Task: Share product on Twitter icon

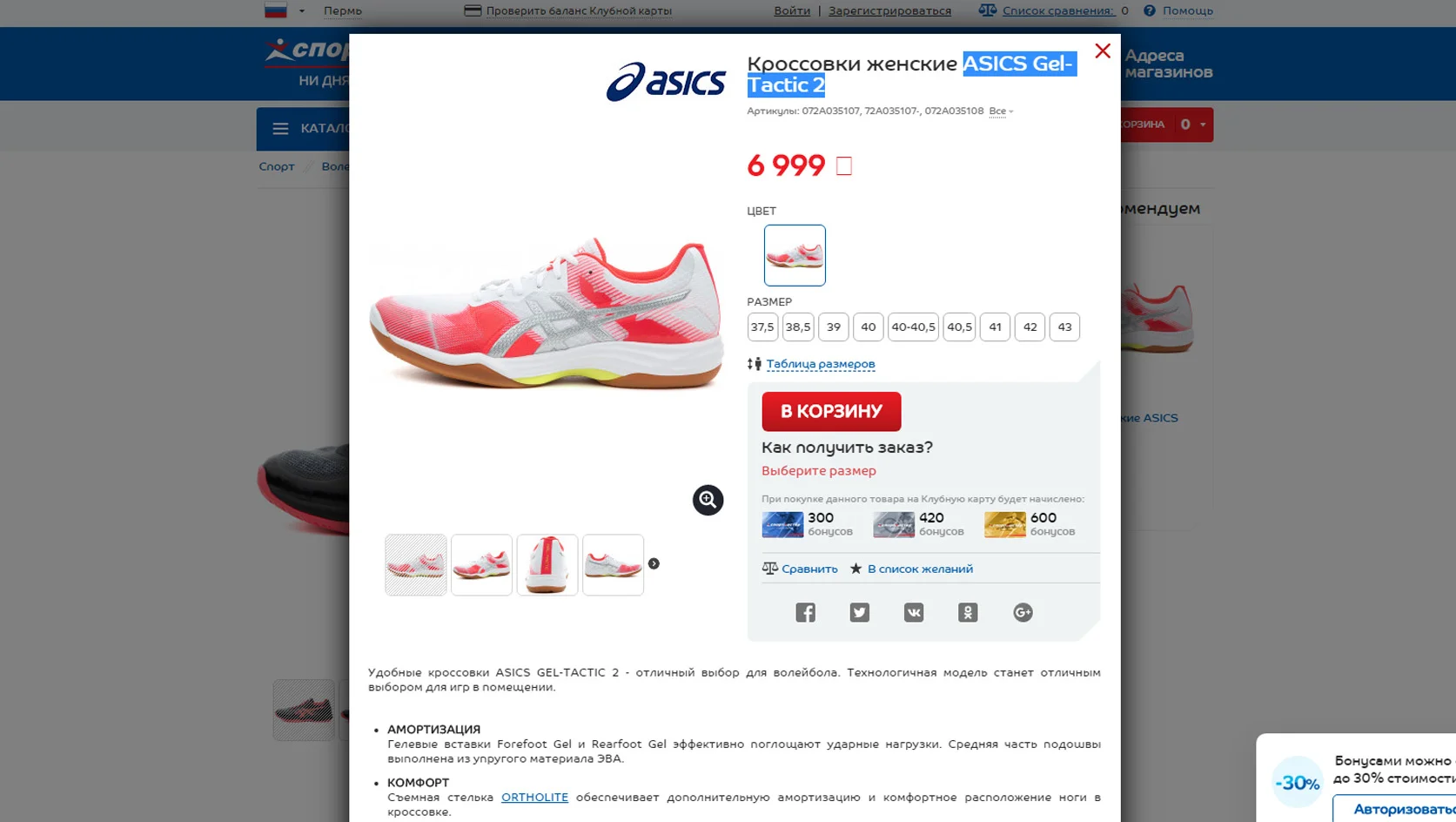Action: coord(860,613)
